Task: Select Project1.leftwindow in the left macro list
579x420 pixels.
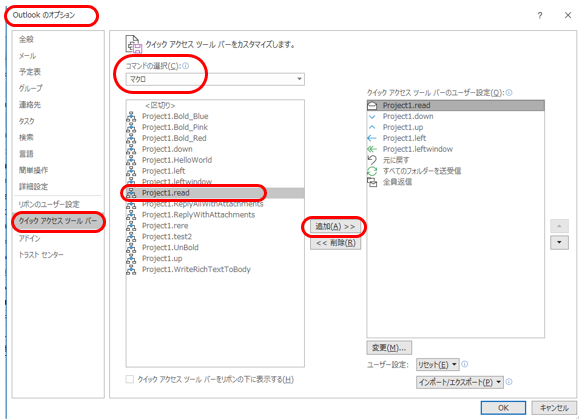Action: click(x=215, y=182)
